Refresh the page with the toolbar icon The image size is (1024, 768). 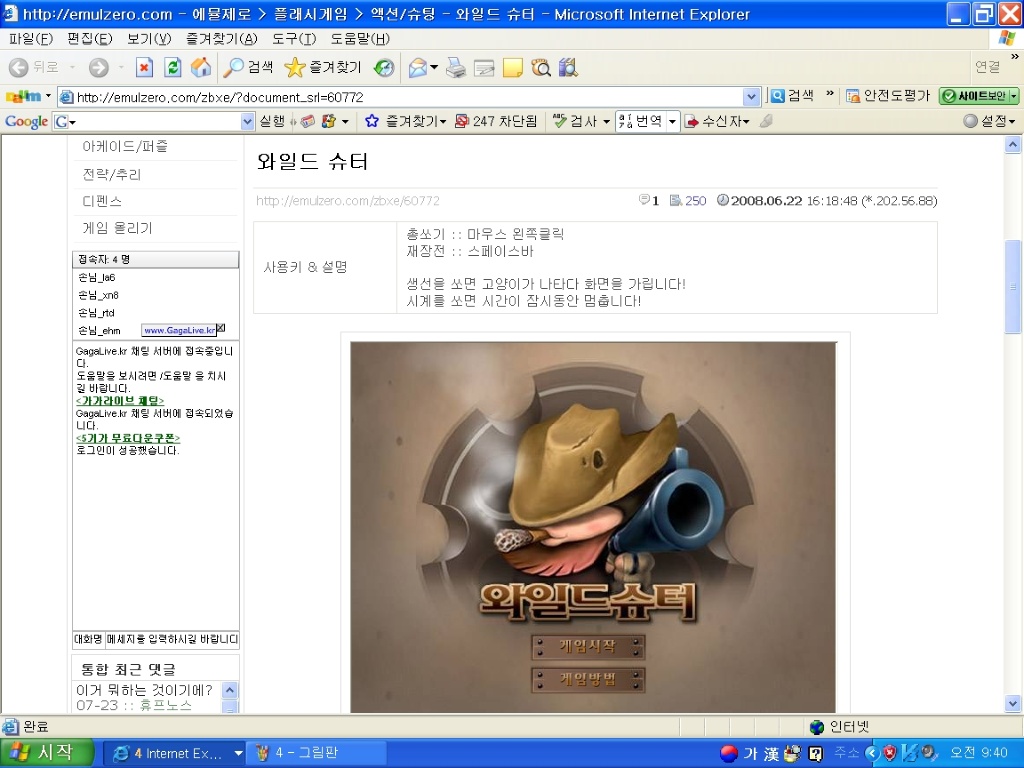[x=172, y=67]
